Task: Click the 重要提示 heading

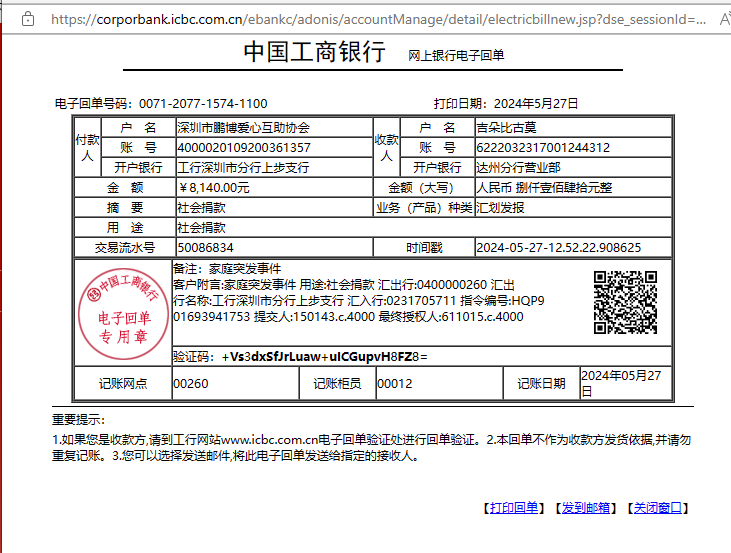Action: 79,420
